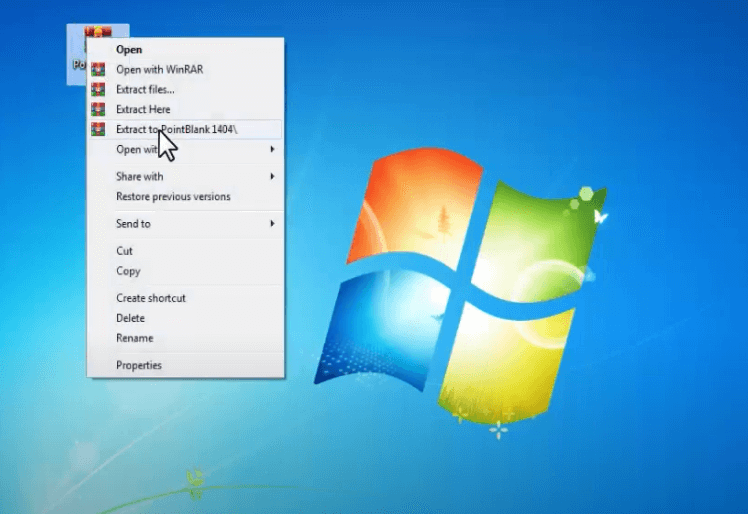Expand the Send to submenu arrow
748x514 pixels.
[272, 223]
